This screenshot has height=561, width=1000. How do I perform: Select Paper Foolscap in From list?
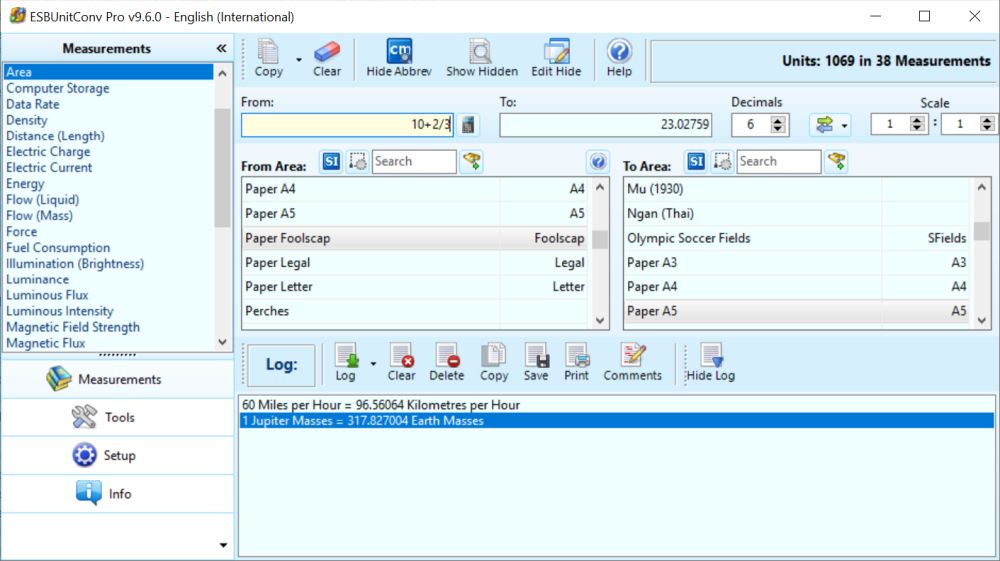[415, 238]
